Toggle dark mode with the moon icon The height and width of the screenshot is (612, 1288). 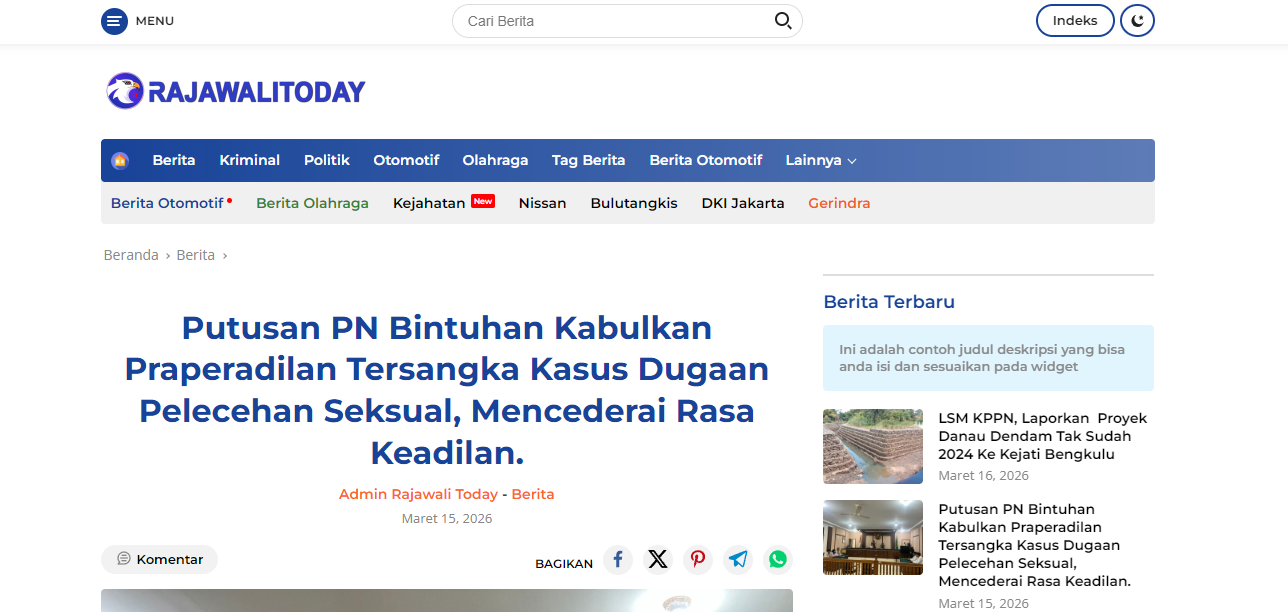[x=1137, y=20]
